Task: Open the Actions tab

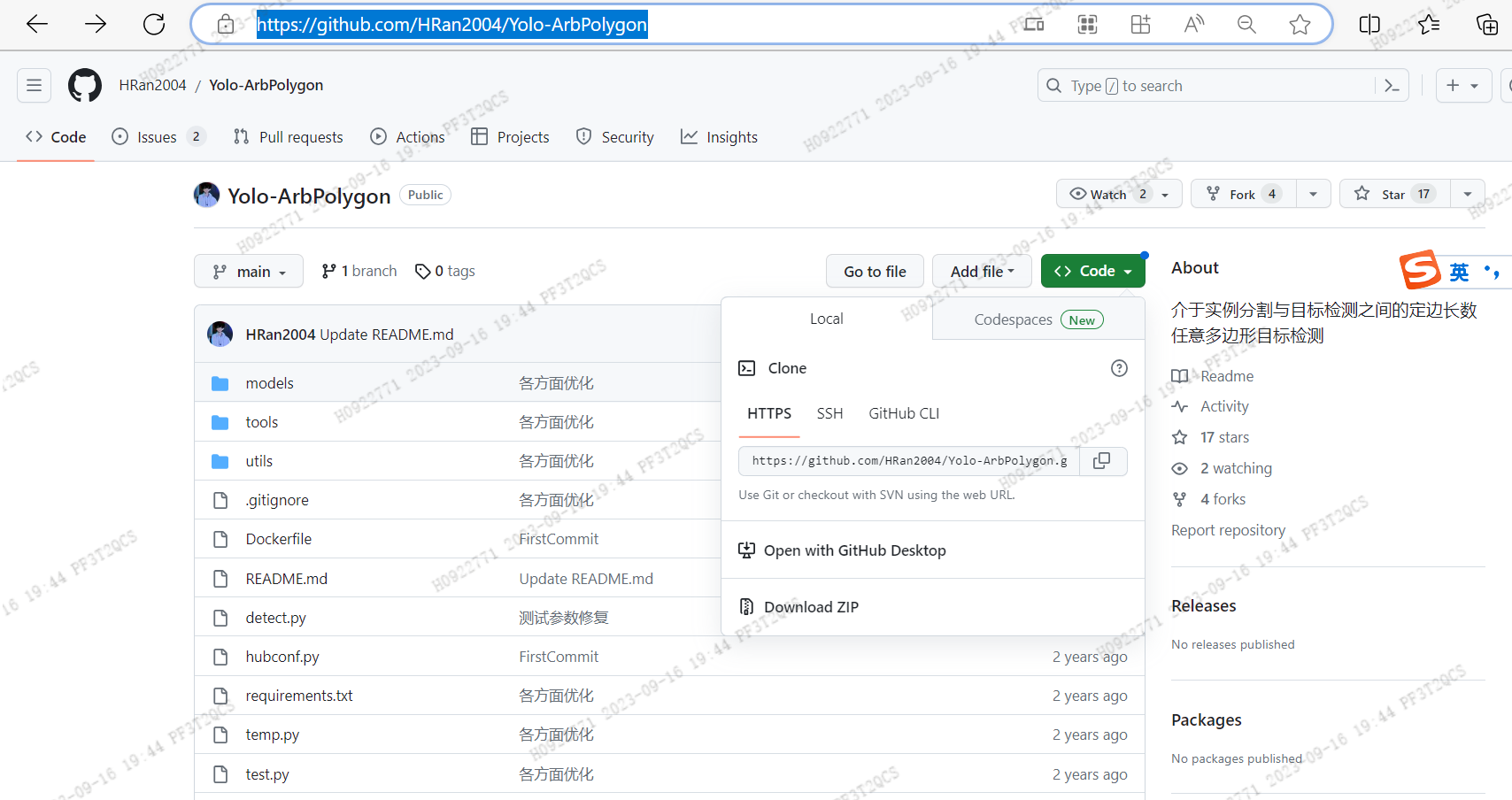Action: [x=407, y=137]
